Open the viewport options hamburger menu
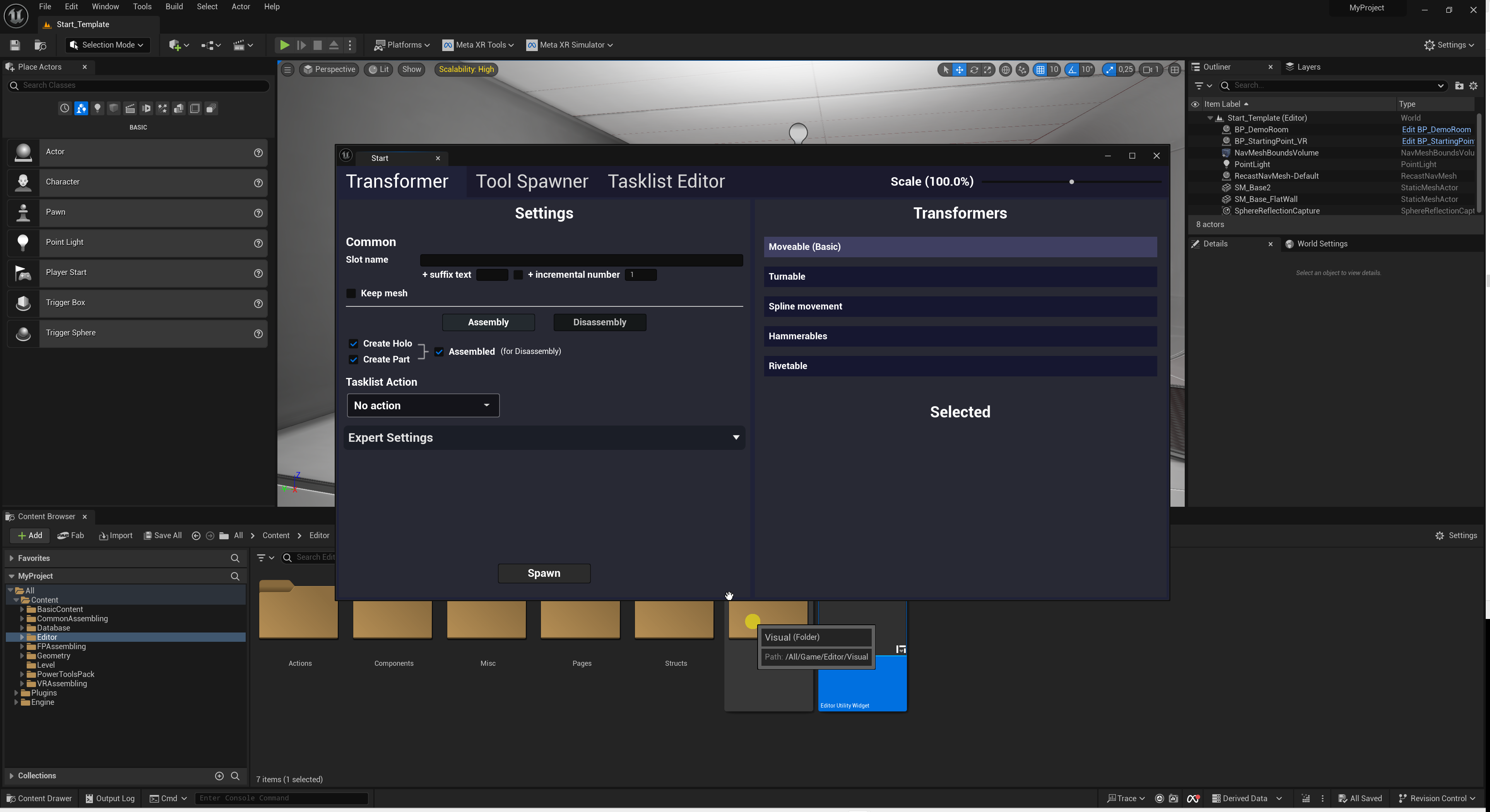Viewport: 1490px width, 812px height. click(x=287, y=69)
